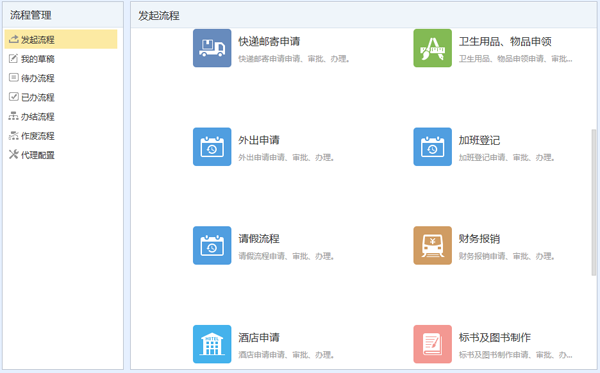Click description 请假流程申请、审批、办理。
This screenshot has width=600, height=373.
point(286,256)
